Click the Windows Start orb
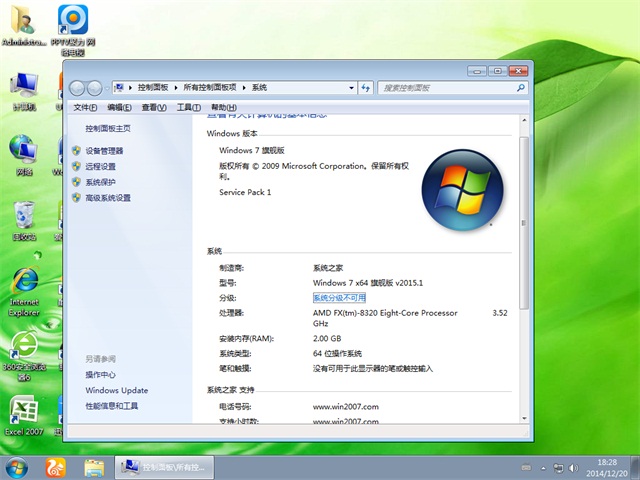The image size is (640, 480). (17, 468)
